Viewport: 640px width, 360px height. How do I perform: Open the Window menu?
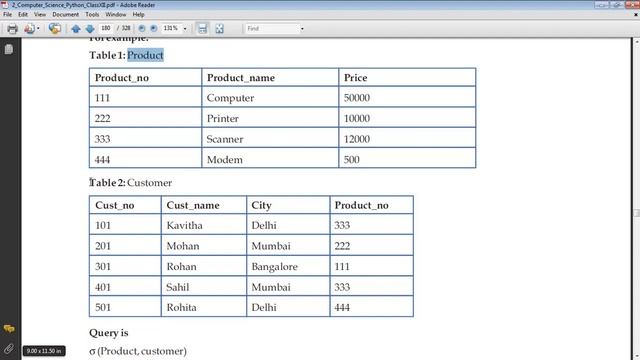point(116,14)
